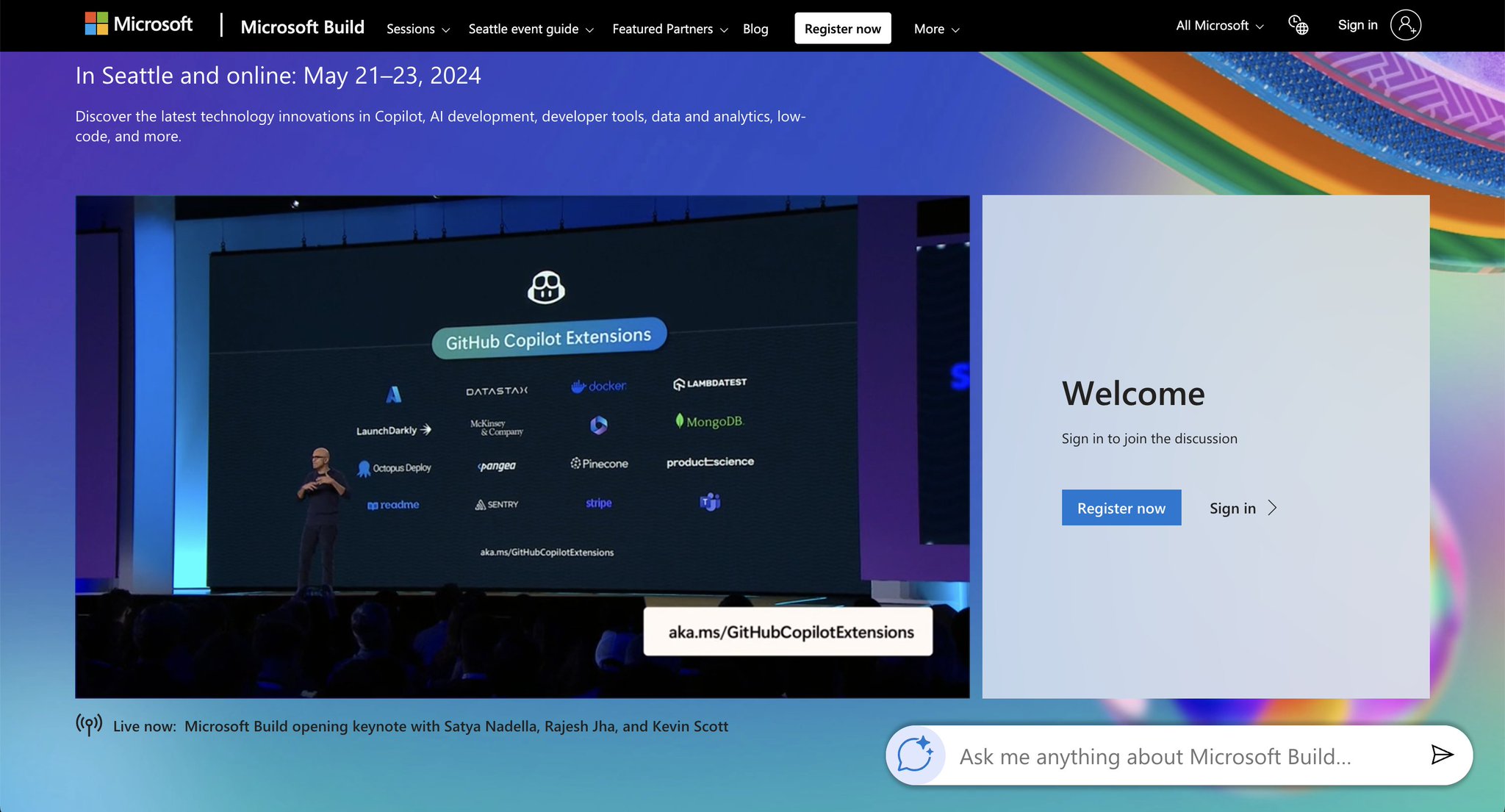Click the user account avatar icon
The width and height of the screenshot is (1505, 812).
pos(1405,25)
